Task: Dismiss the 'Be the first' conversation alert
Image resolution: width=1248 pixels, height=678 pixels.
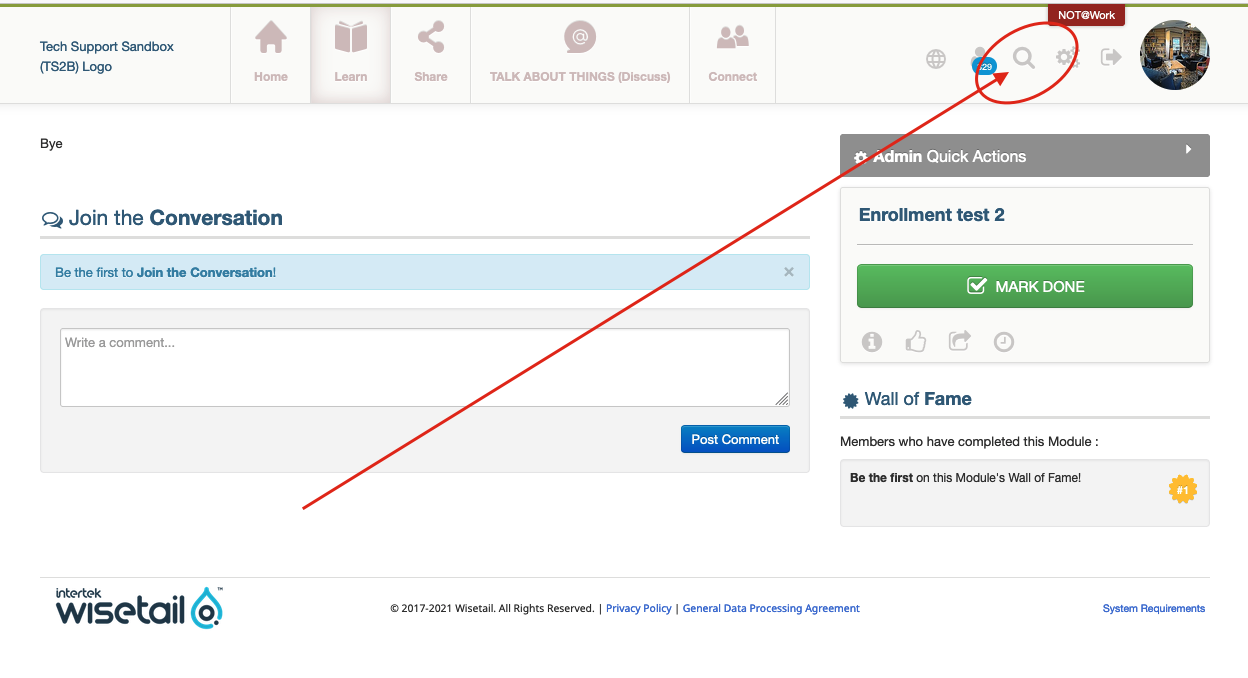Action: 788,271
